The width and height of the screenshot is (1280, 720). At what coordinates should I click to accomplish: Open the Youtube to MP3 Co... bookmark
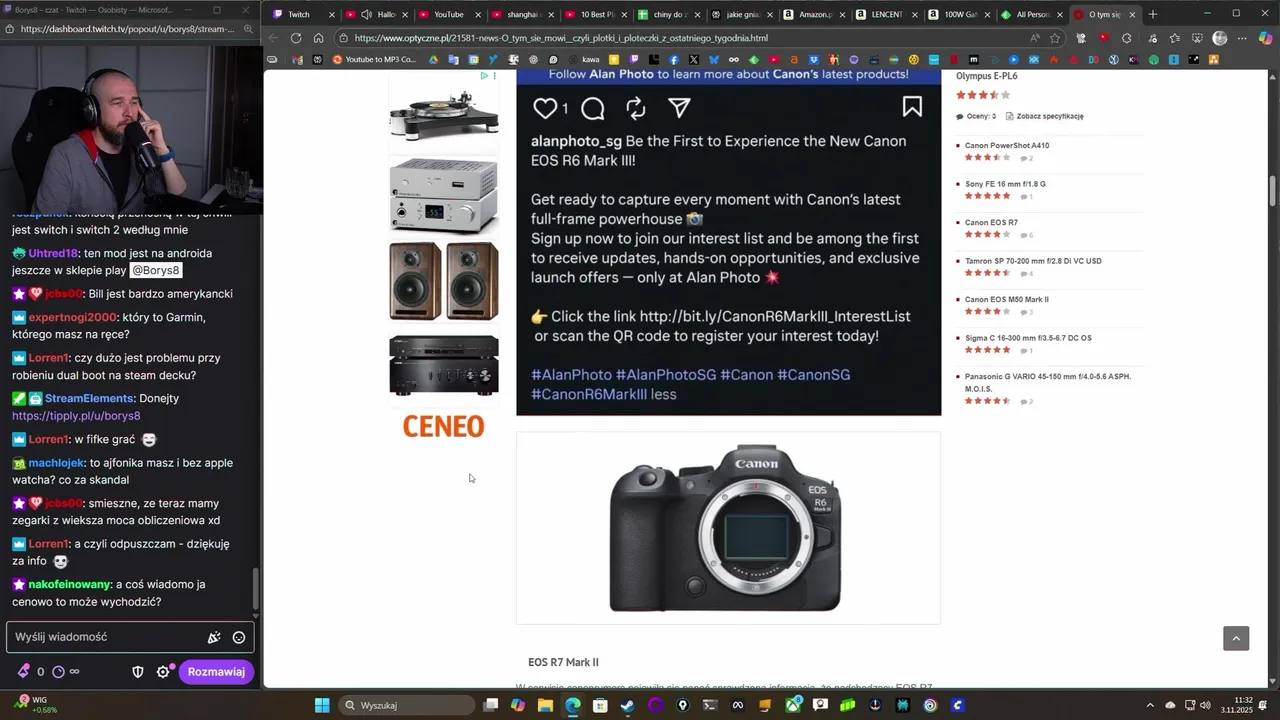[374, 59]
